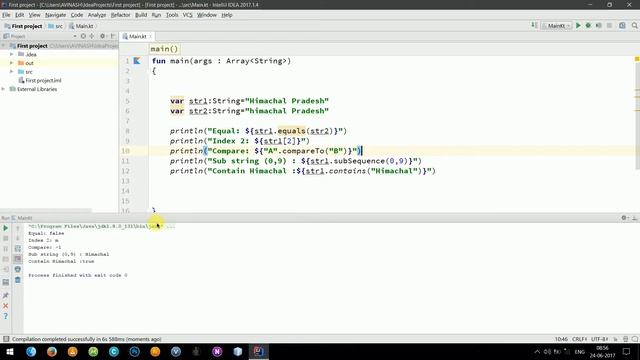Rerun the program in the Run panel
640x360 pixels.
[x=6, y=228]
